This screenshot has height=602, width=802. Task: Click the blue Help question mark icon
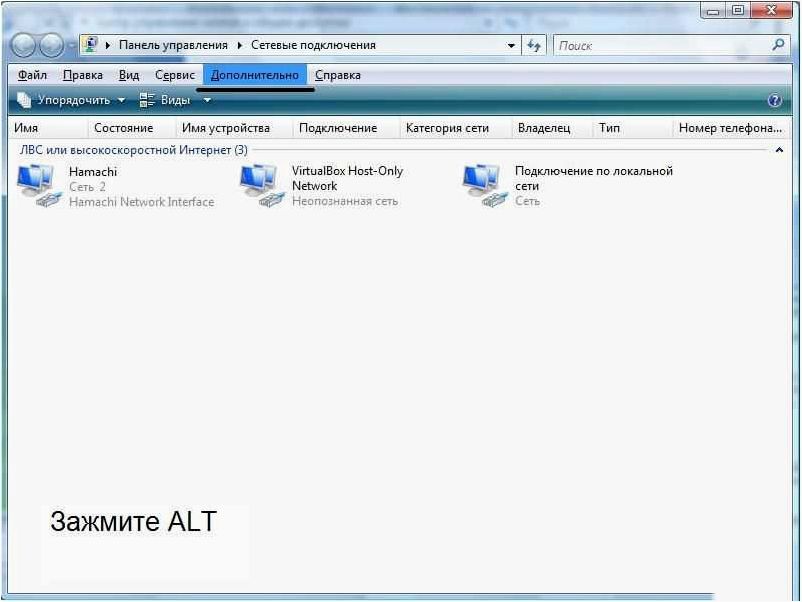pos(774,100)
